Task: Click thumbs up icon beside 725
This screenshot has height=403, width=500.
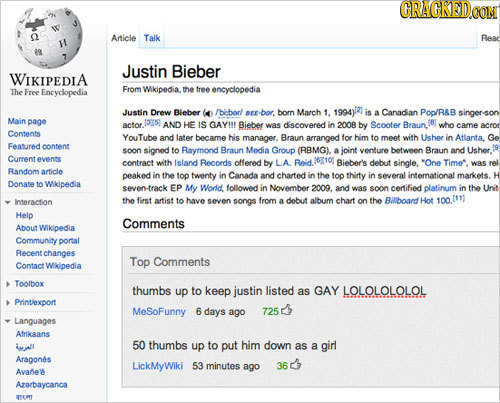Action: click(287, 310)
